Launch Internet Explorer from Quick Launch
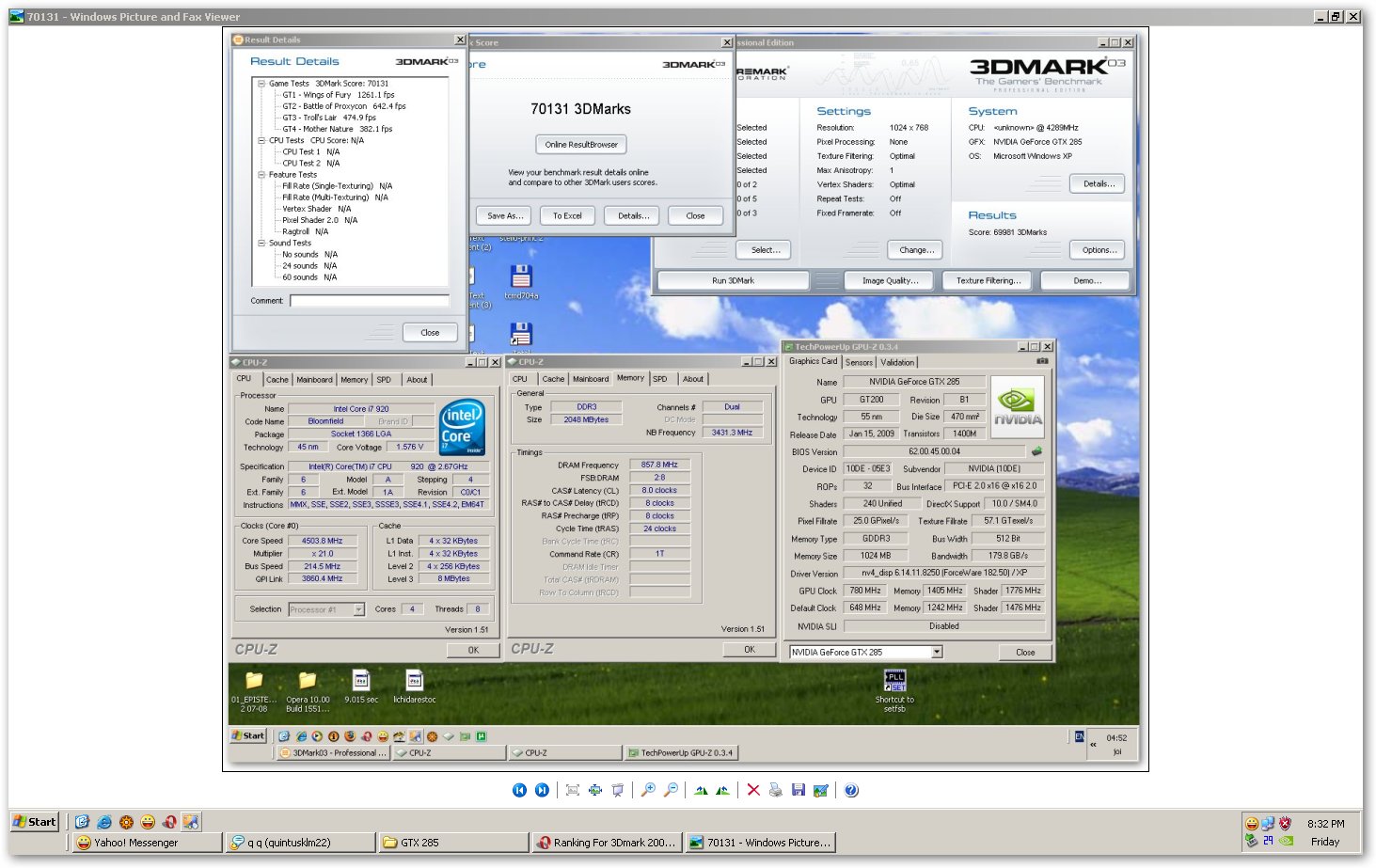Screen dimensions: 1376x868 click(104, 821)
